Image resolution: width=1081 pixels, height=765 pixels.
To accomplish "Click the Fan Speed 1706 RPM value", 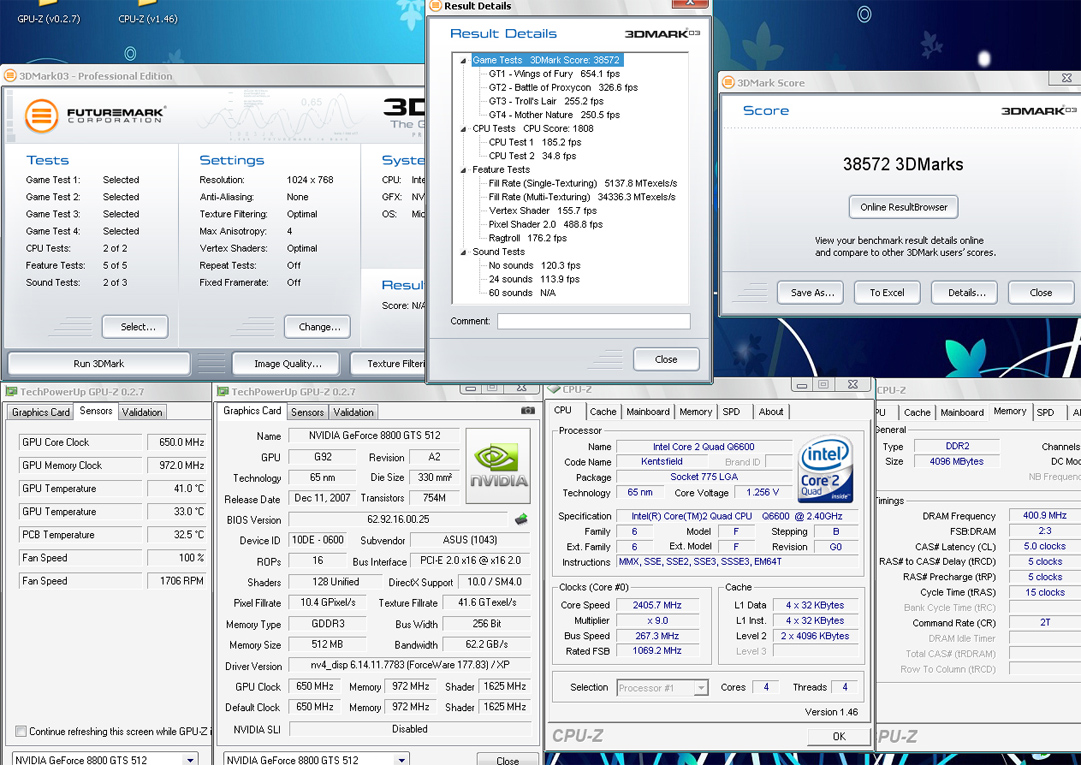I will click(x=176, y=581).
